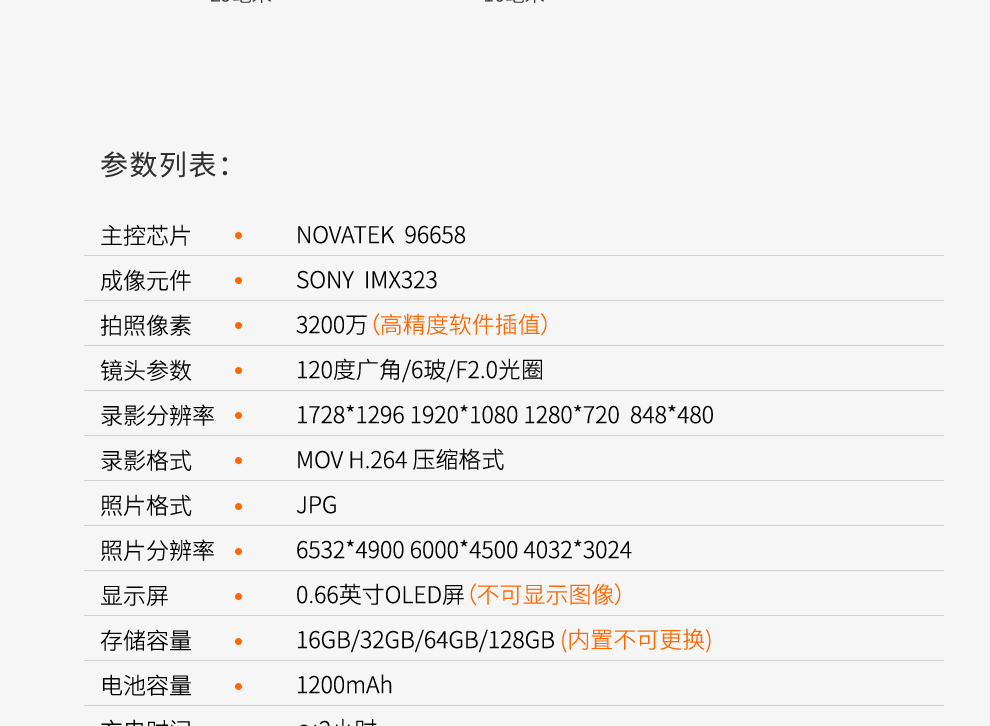This screenshot has width=990, height=726.
Task: Select the 存储容量 label
Action: [146, 641]
